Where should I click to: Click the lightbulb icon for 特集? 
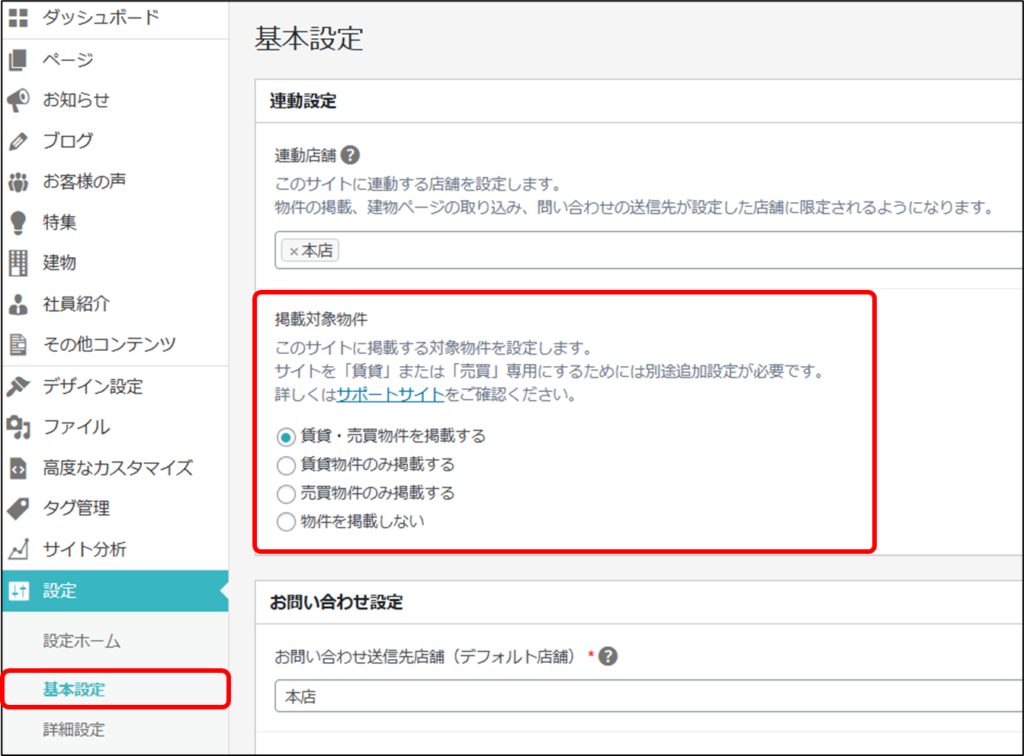pyautogui.click(x=18, y=222)
